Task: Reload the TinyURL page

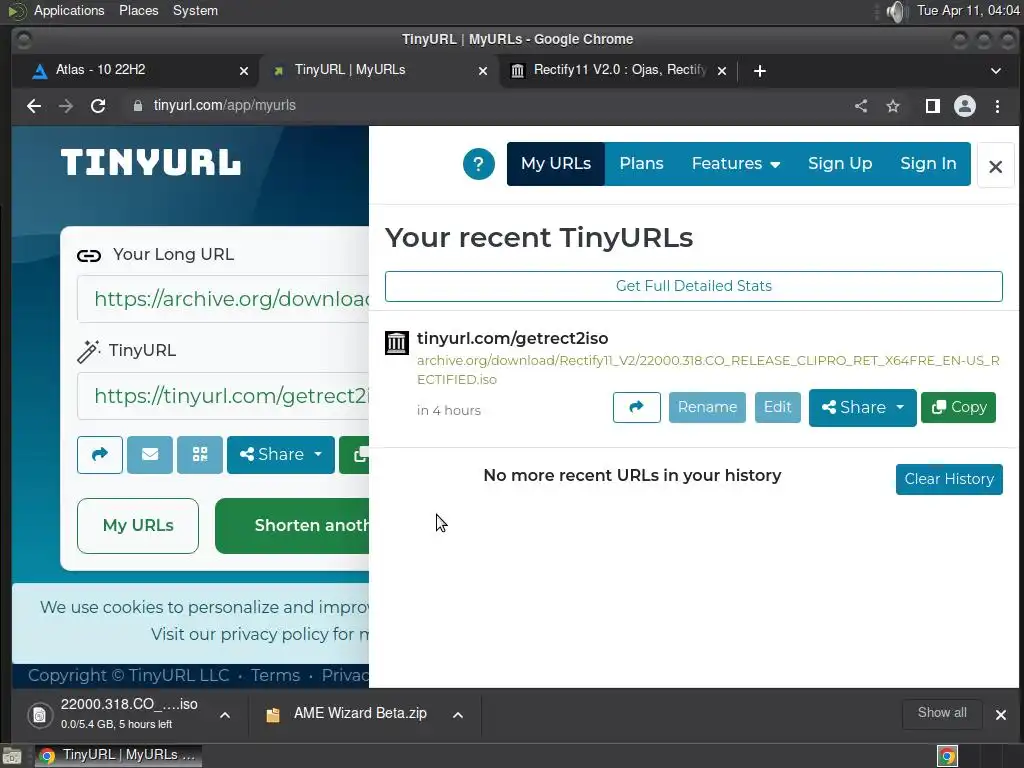Action: tap(98, 106)
